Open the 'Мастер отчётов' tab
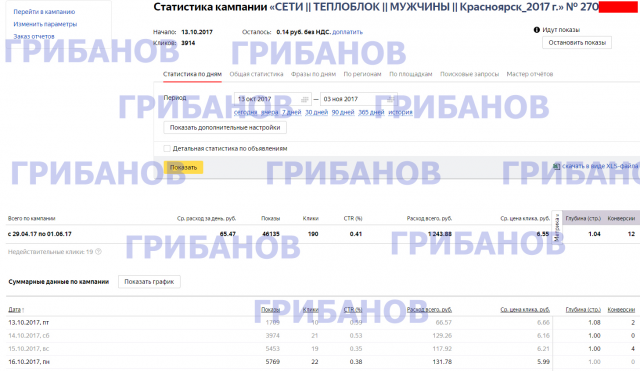Image resolution: width=640 pixels, height=371 pixels. (x=530, y=74)
